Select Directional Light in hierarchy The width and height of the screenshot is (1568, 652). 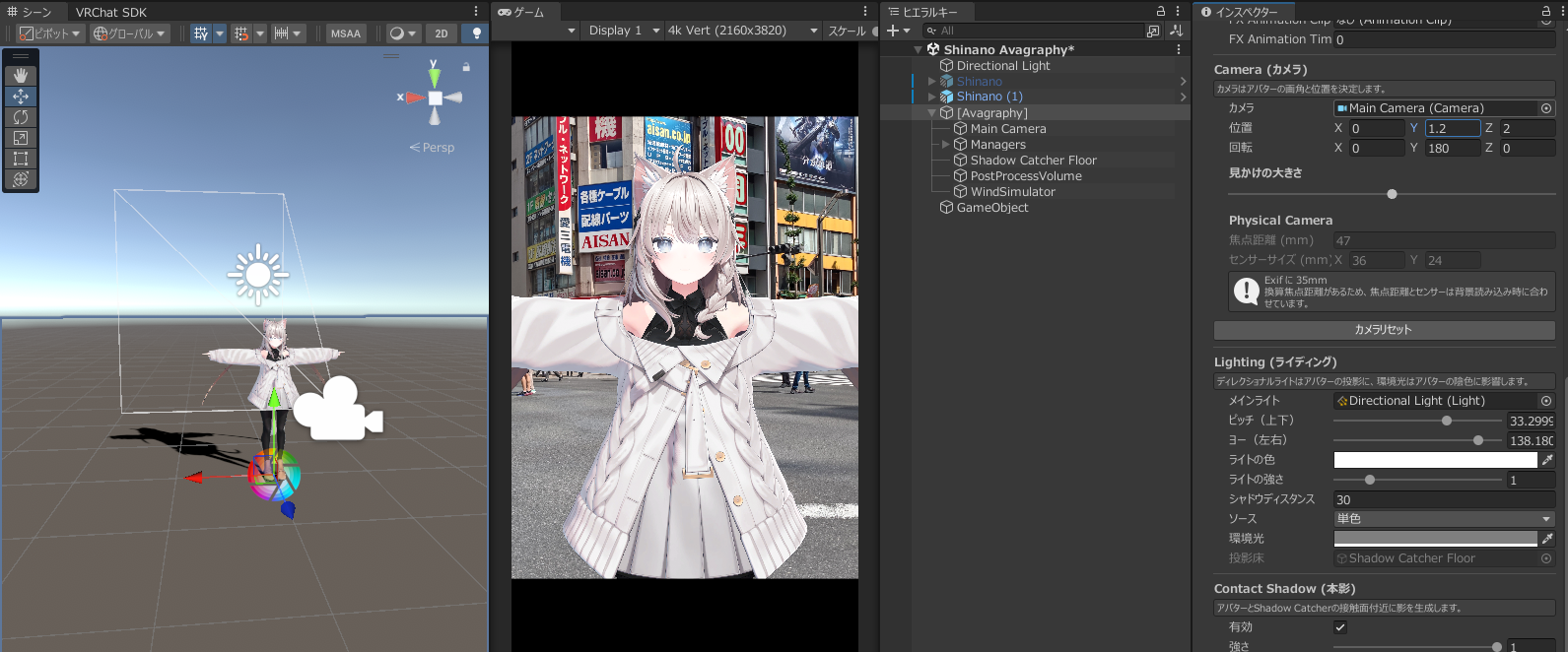tap(1003, 66)
